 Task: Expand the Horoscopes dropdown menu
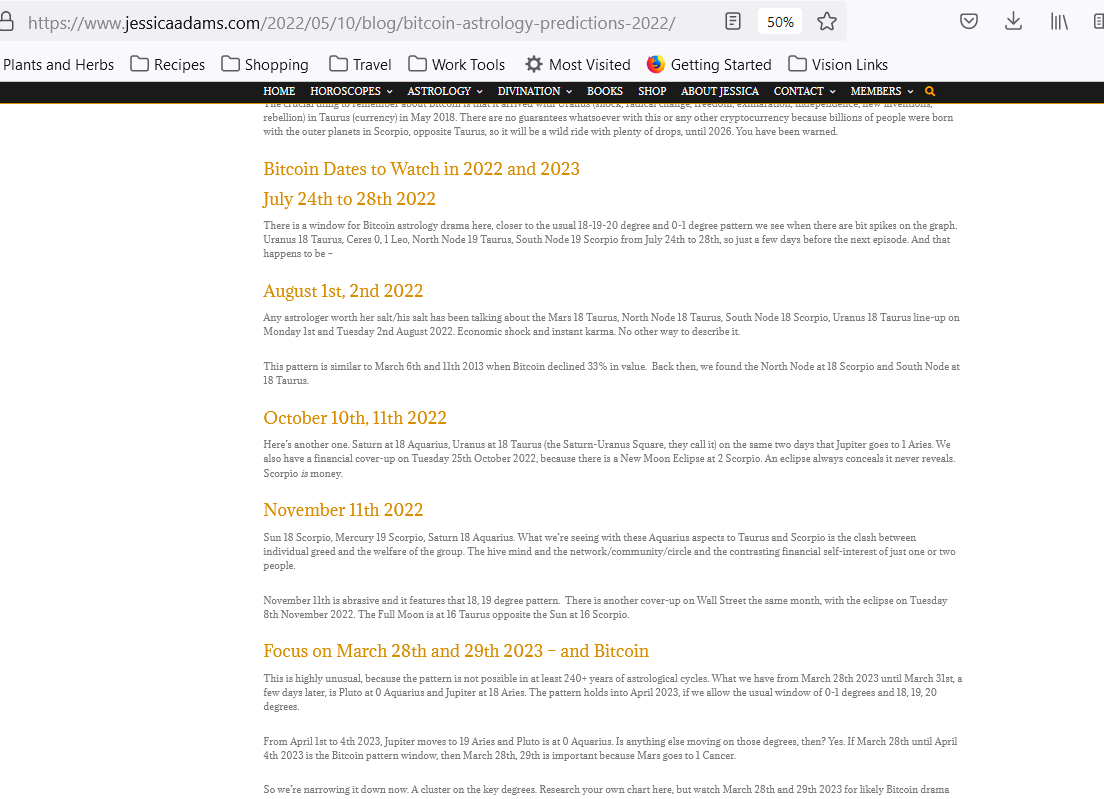tap(351, 91)
